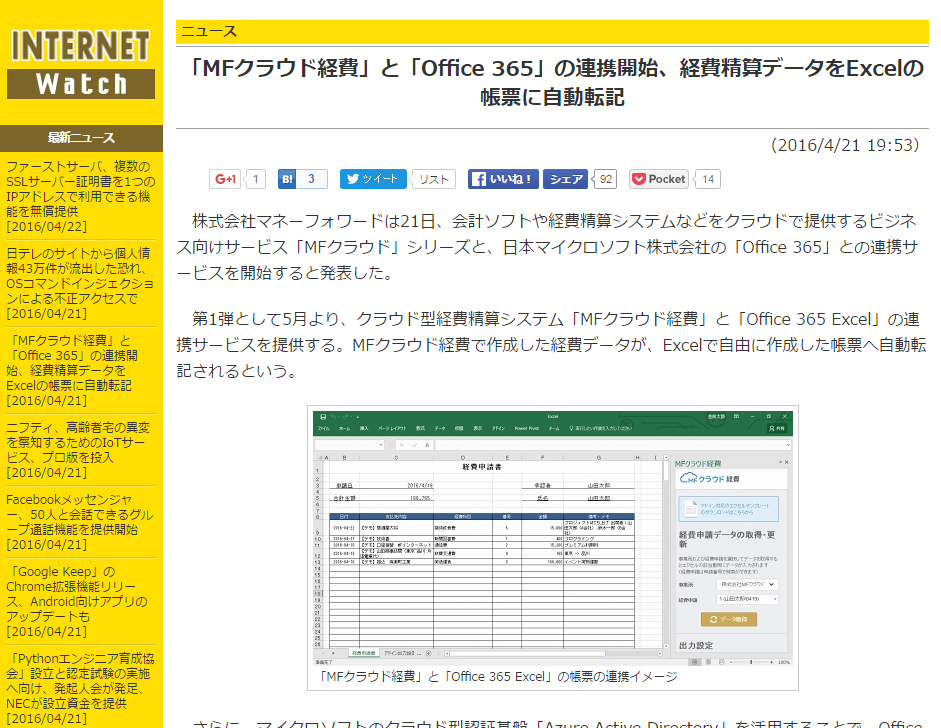Enlarge the Excel integration screenshot image
Viewport: 941px width, 728px height.
click(553, 538)
